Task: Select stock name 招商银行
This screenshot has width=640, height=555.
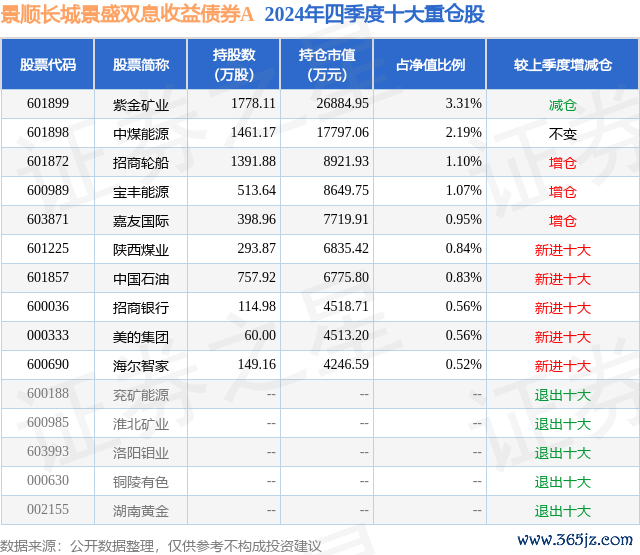Action: click(141, 308)
